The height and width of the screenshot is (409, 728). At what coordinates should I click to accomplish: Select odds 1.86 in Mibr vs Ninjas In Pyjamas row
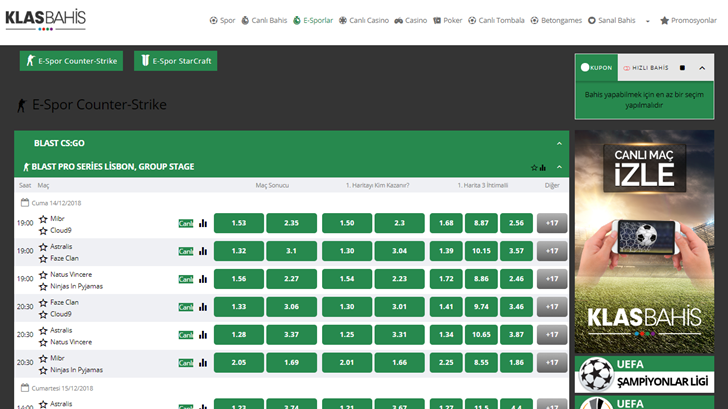[516, 362]
